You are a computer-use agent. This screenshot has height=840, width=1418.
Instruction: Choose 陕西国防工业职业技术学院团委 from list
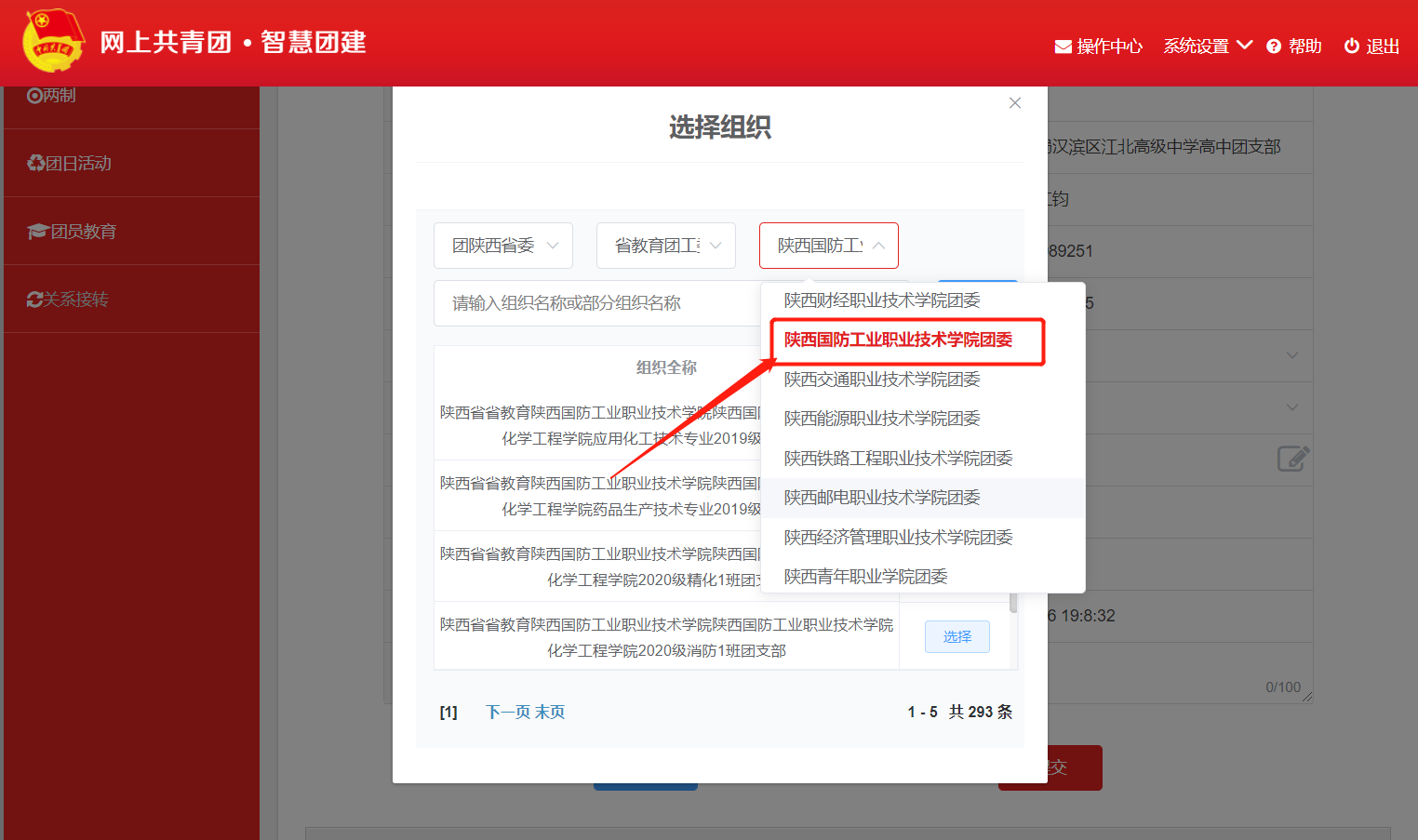(x=898, y=340)
